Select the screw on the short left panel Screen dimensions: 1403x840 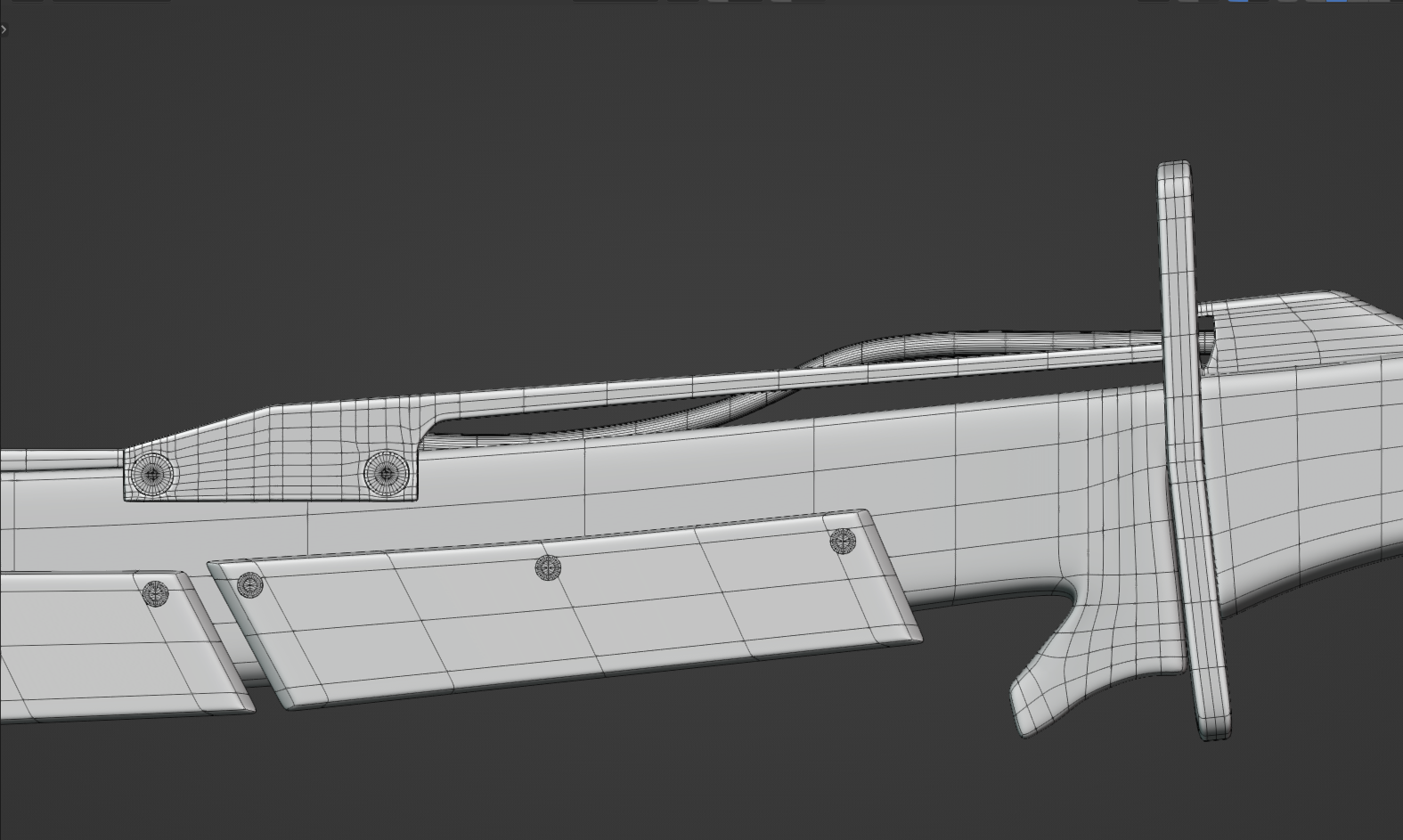coord(156,592)
